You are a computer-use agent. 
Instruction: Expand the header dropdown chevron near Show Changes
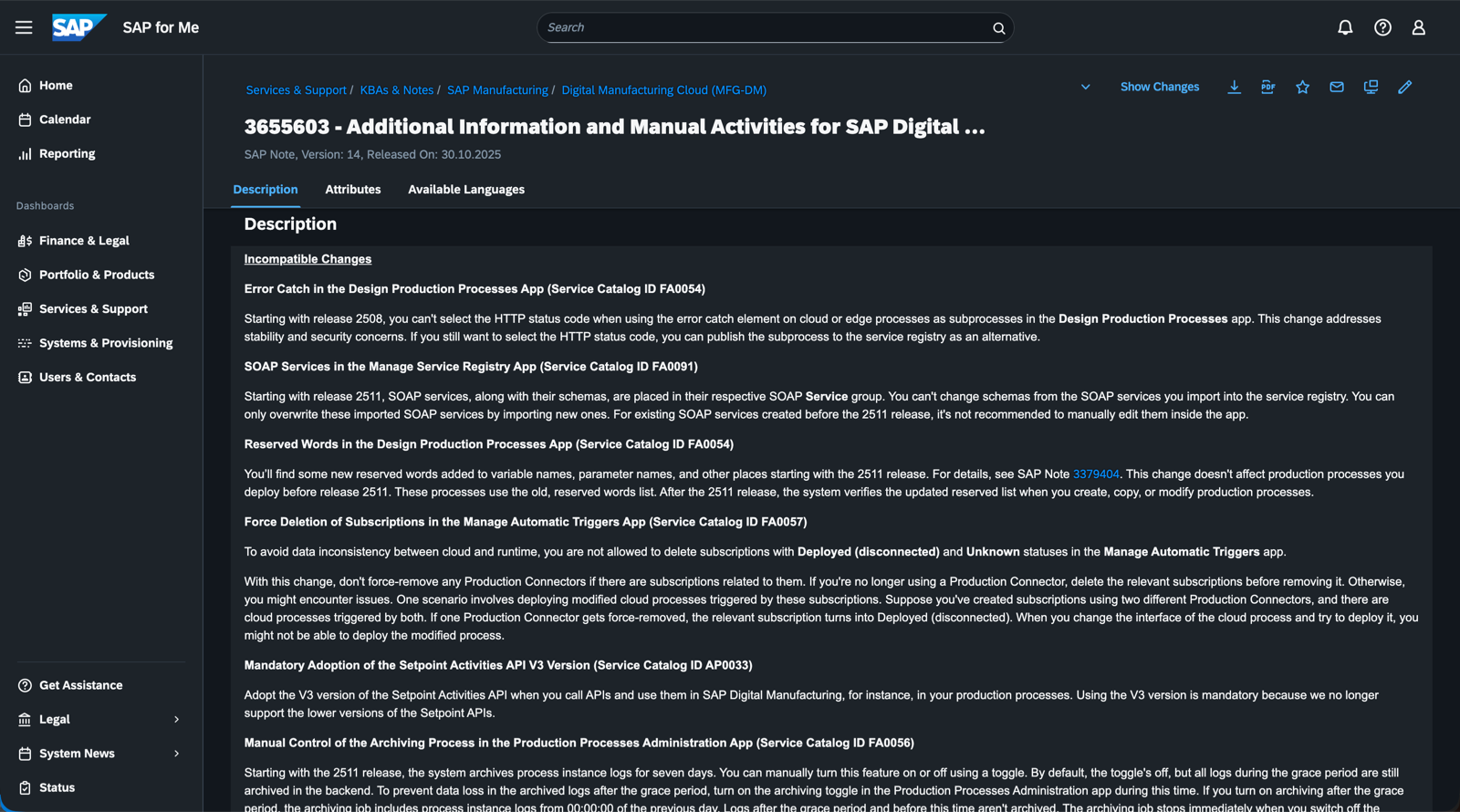pos(1086,87)
